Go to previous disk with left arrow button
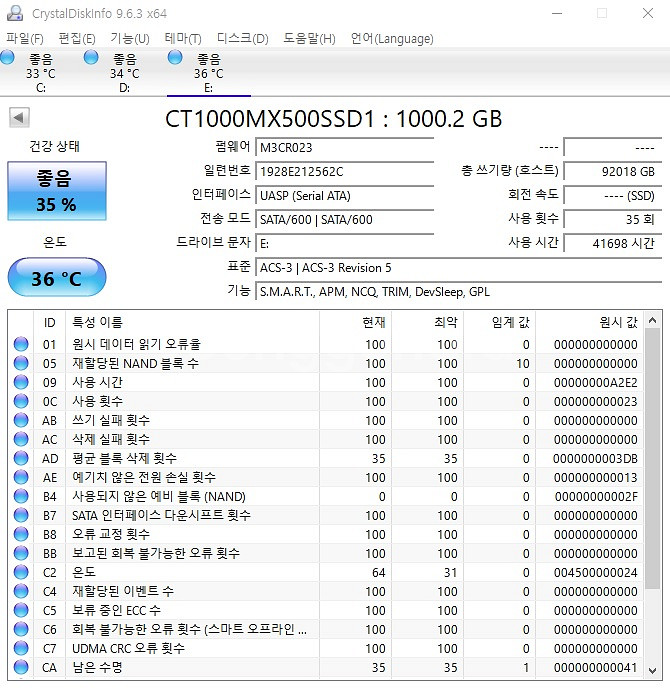This screenshot has height=688, width=670. pyautogui.click(x=19, y=118)
